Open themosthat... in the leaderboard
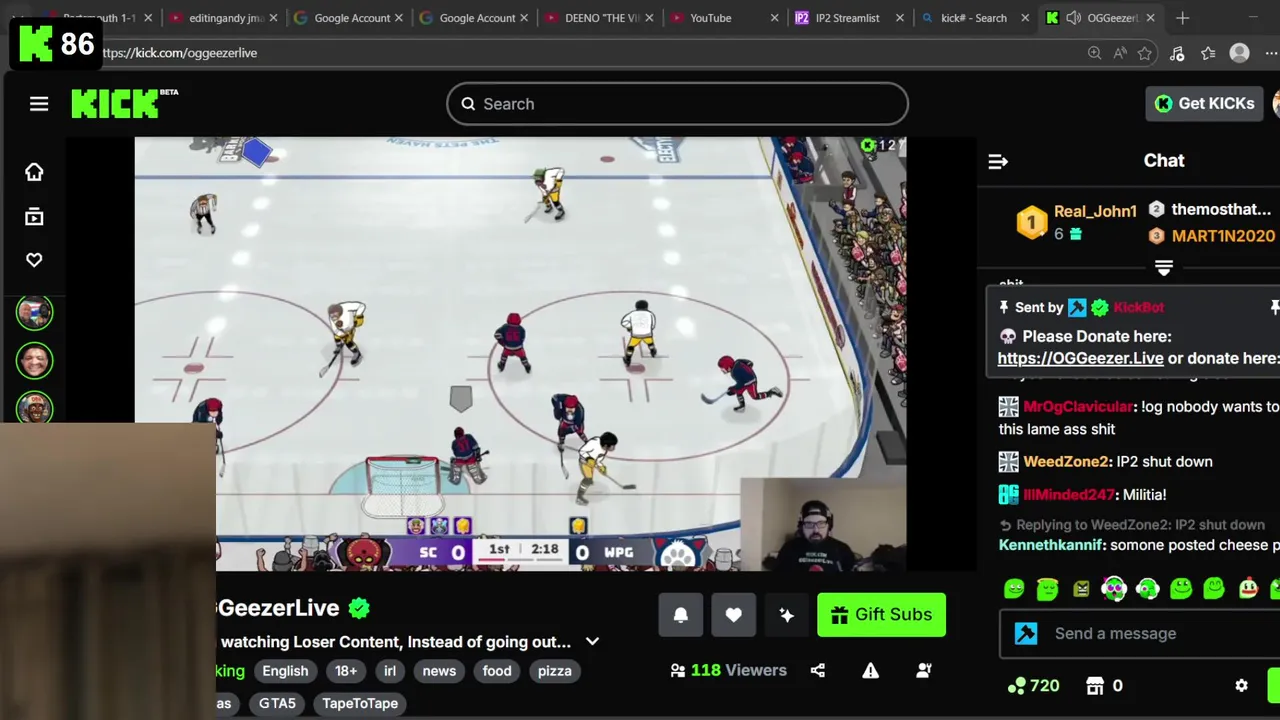This screenshot has height=720, width=1280. pyautogui.click(x=1221, y=209)
